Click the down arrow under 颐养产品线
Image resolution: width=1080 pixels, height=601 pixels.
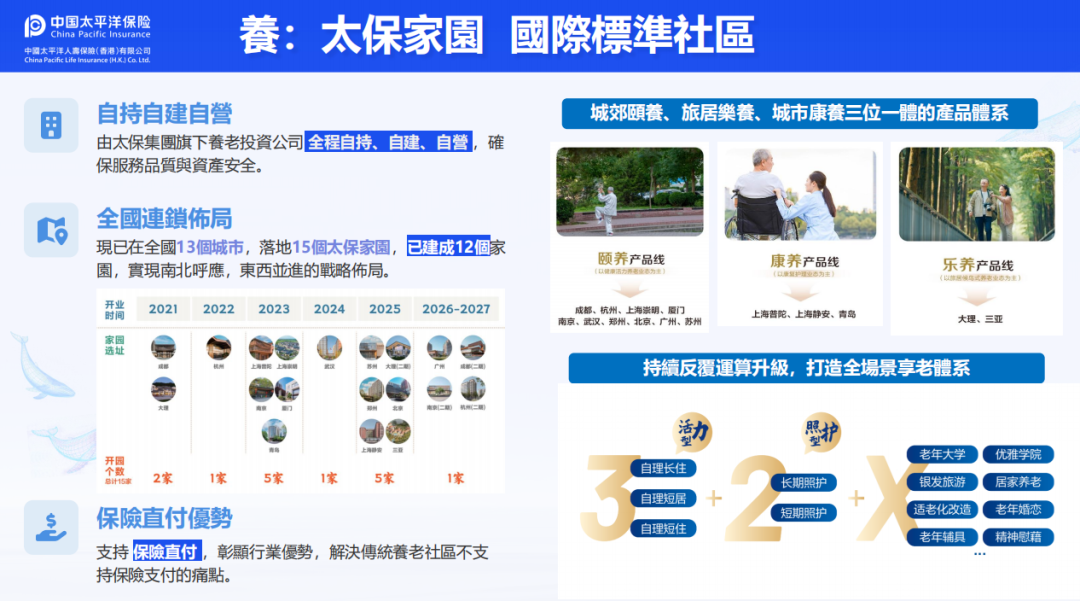tap(629, 291)
